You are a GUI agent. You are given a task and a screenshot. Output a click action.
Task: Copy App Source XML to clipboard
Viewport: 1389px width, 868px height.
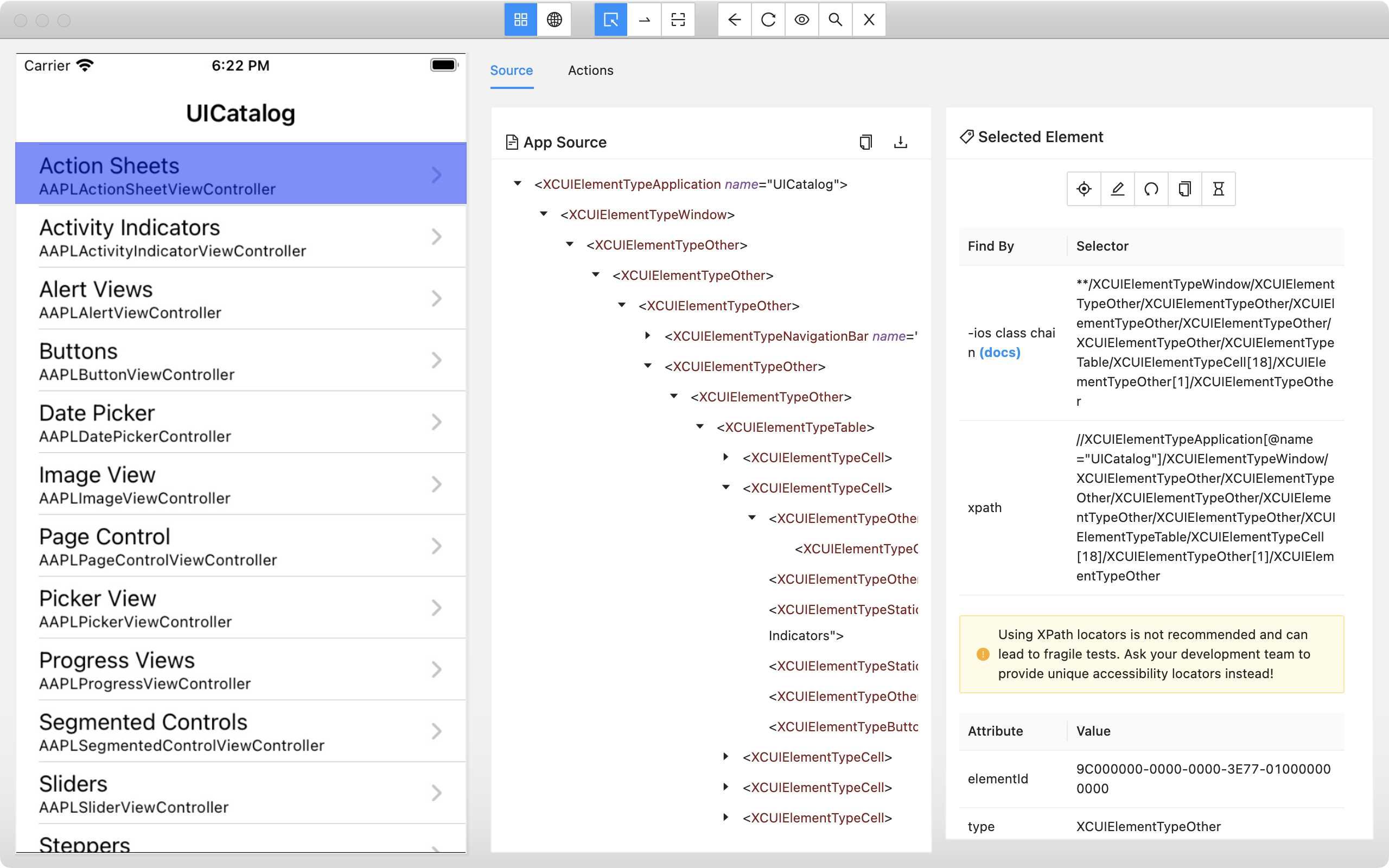(865, 142)
